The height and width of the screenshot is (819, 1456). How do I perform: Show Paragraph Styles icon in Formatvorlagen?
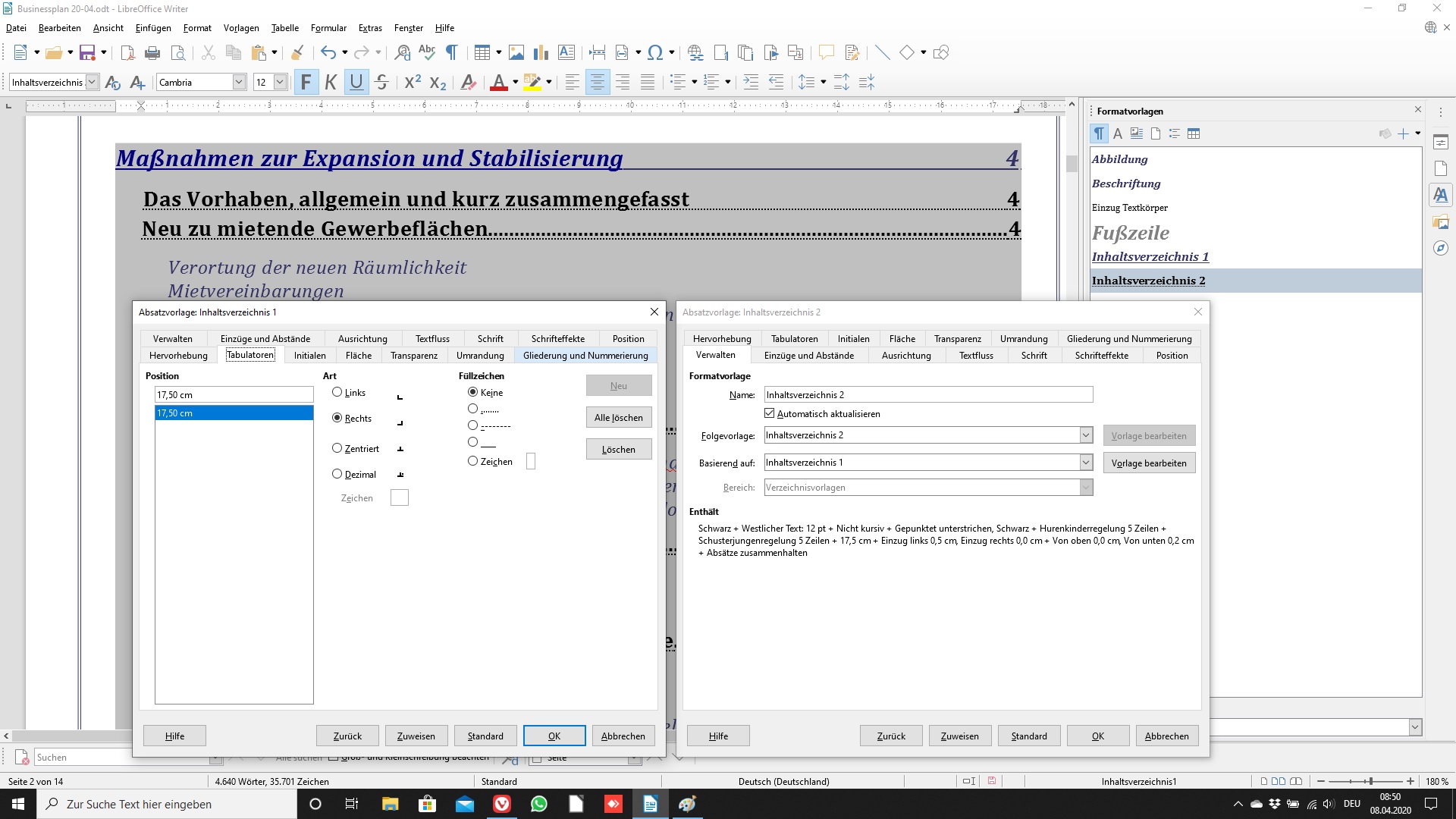click(1099, 133)
